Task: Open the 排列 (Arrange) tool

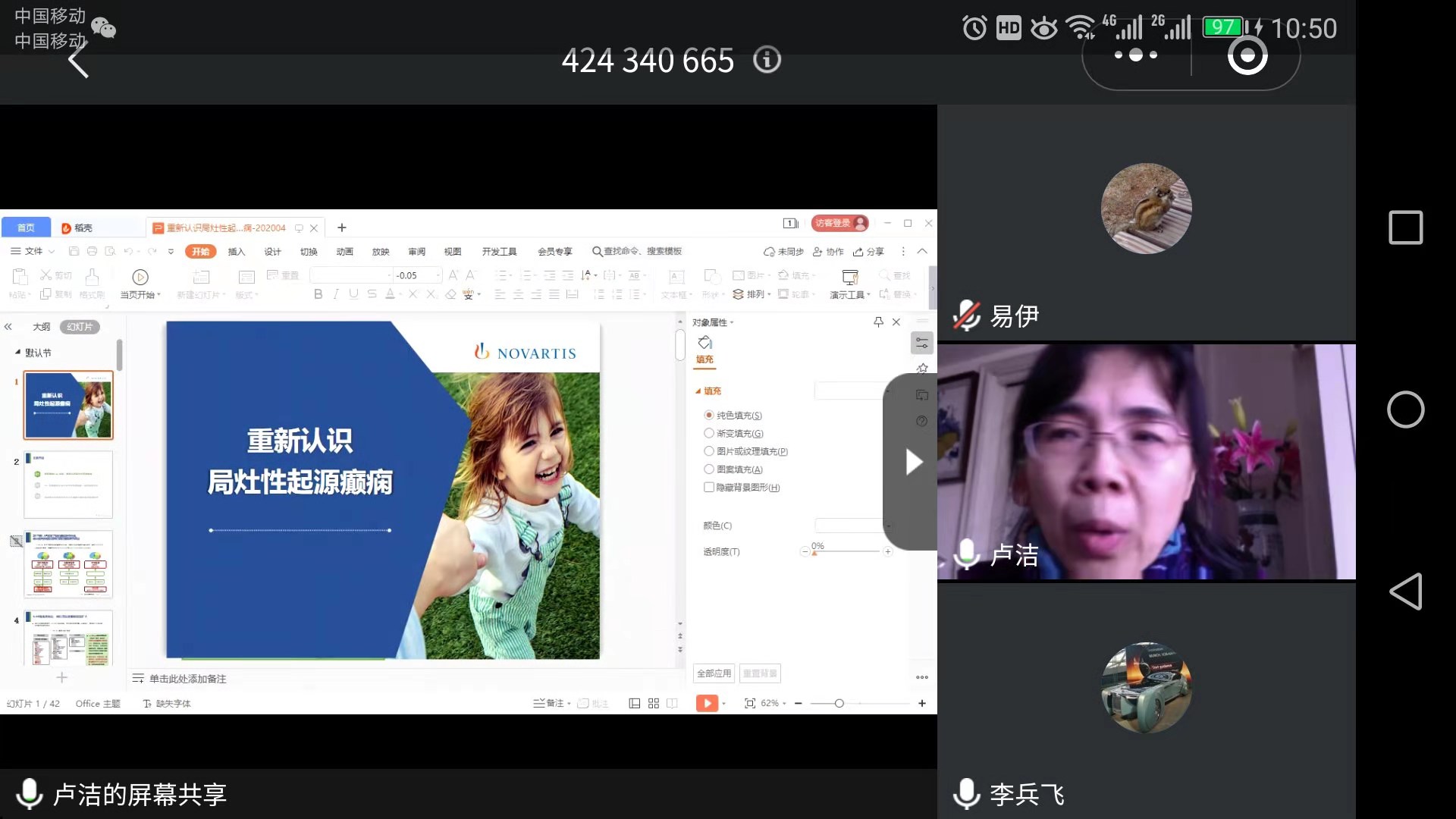Action: (752, 294)
